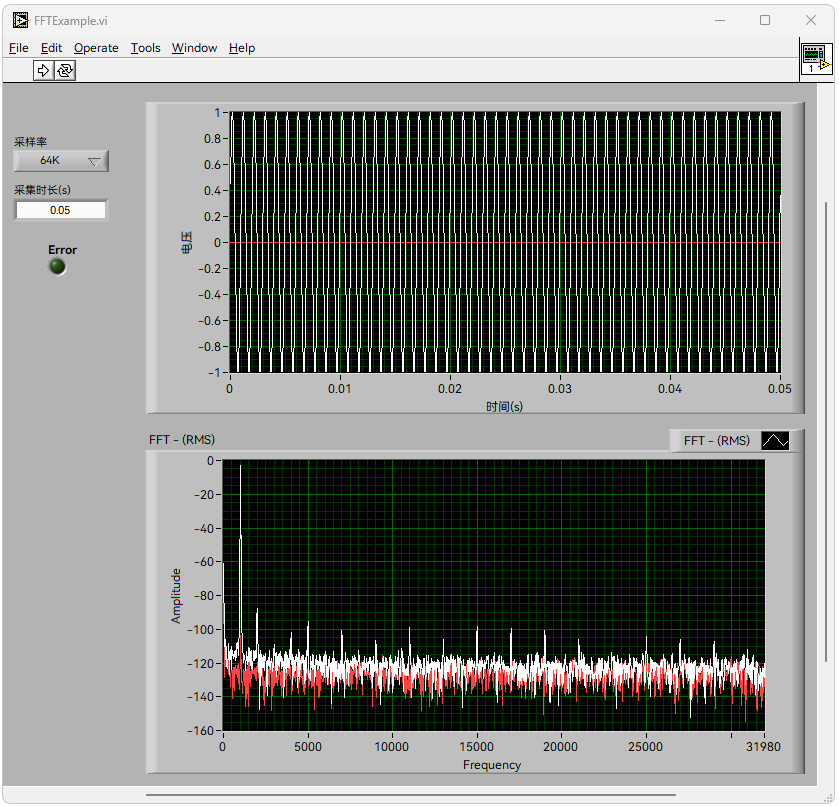Open the Tools menu
Screen dimensions: 839x806
[x=145, y=48]
